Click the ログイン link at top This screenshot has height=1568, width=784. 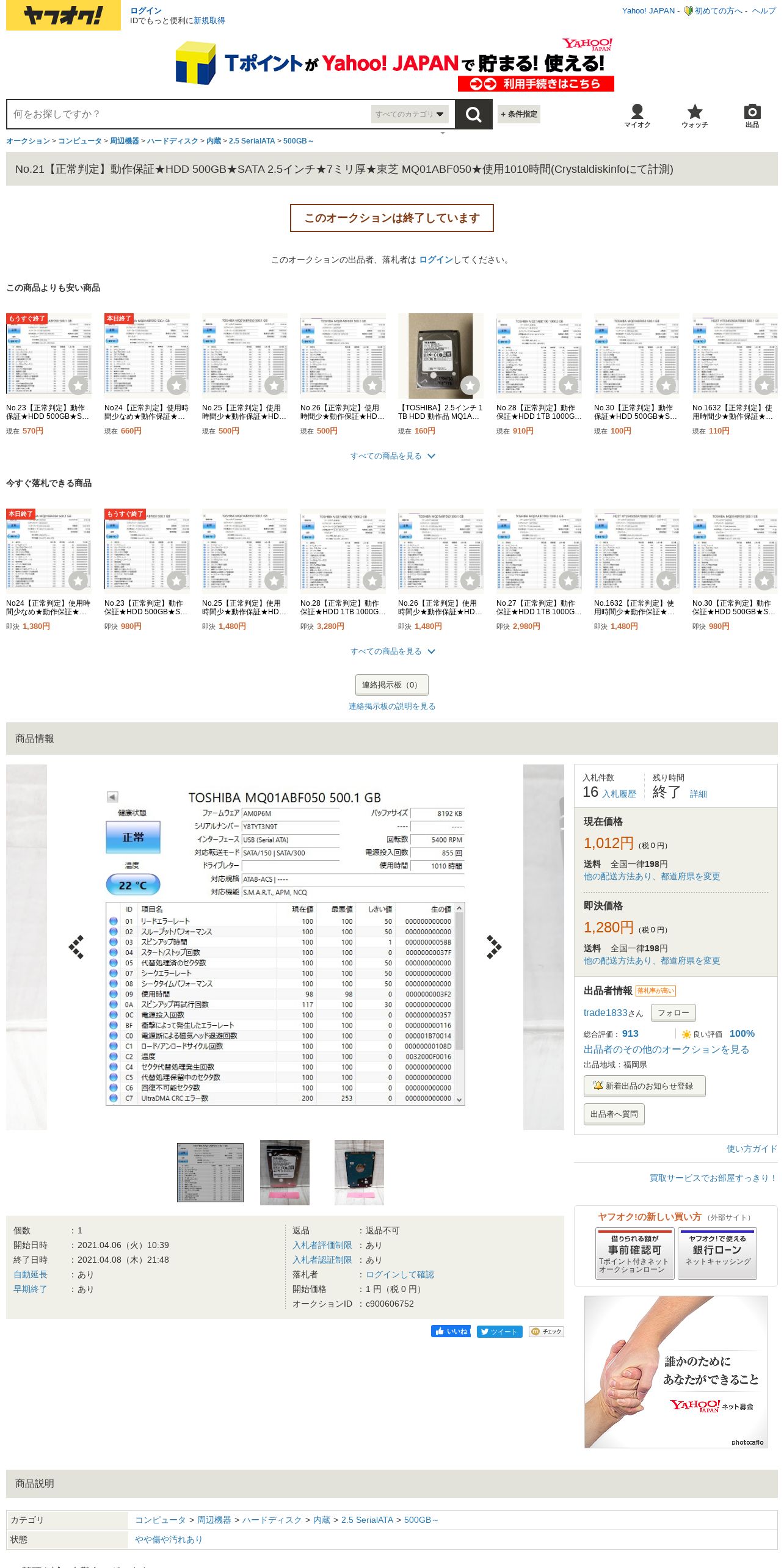pyautogui.click(x=146, y=10)
